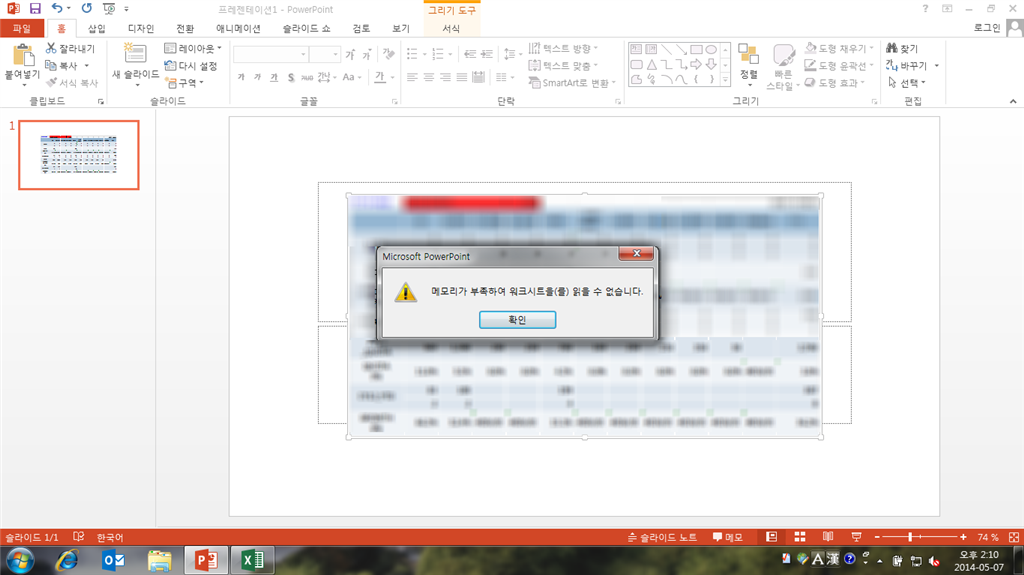Toggle text shadow
This screenshot has width=1024, height=575.
pos(291,77)
